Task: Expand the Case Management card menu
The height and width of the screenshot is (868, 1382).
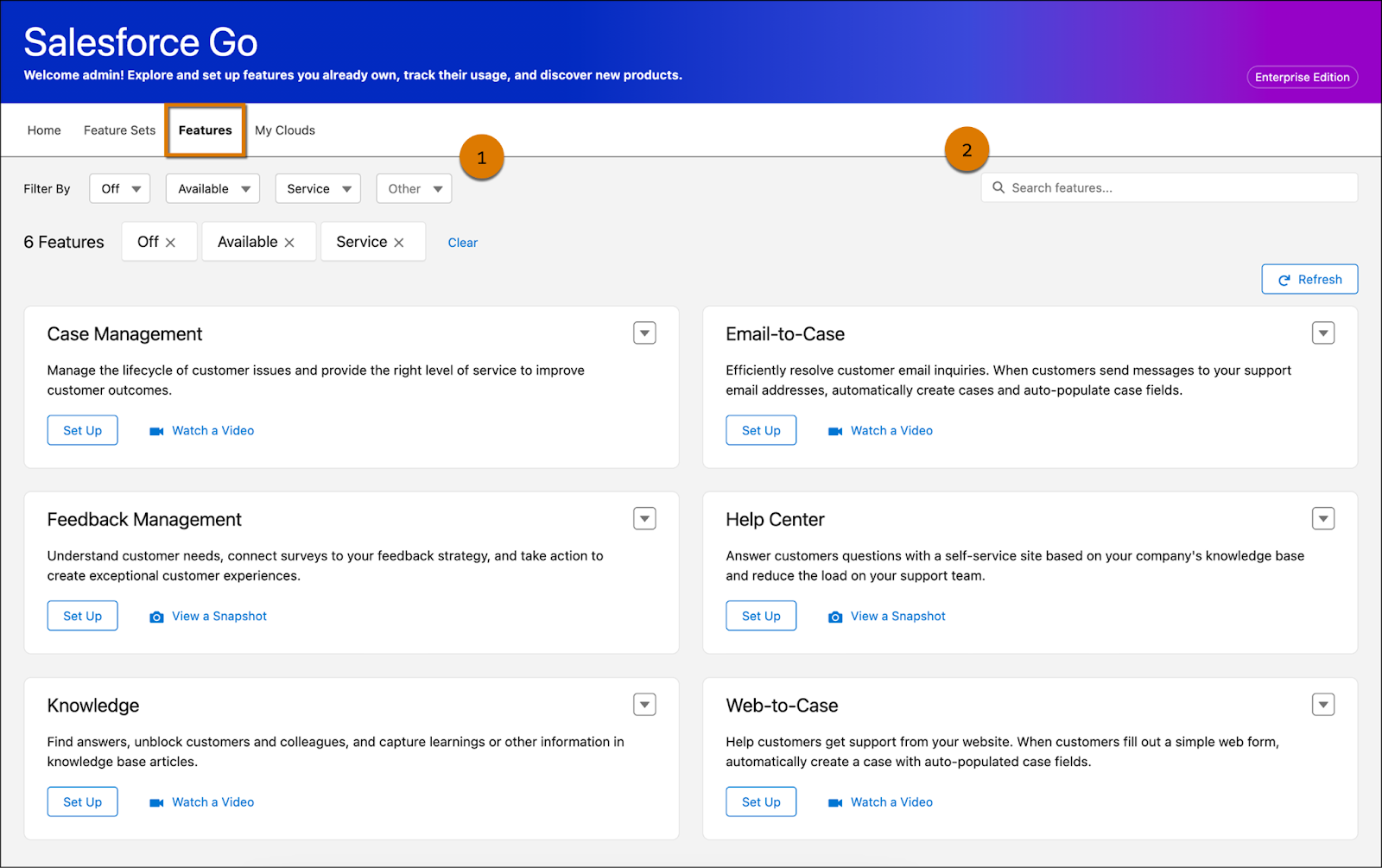Action: pos(644,333)
